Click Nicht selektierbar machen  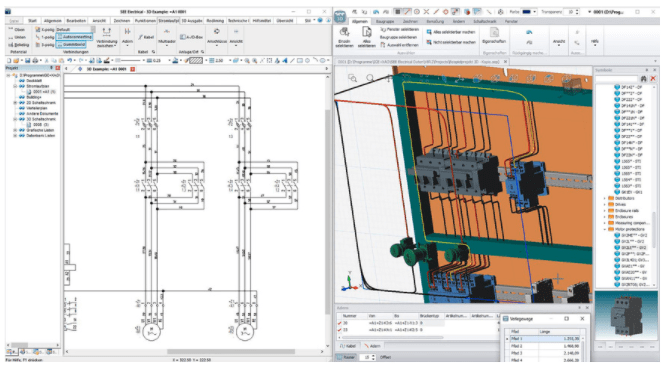(x=451, y=42)
